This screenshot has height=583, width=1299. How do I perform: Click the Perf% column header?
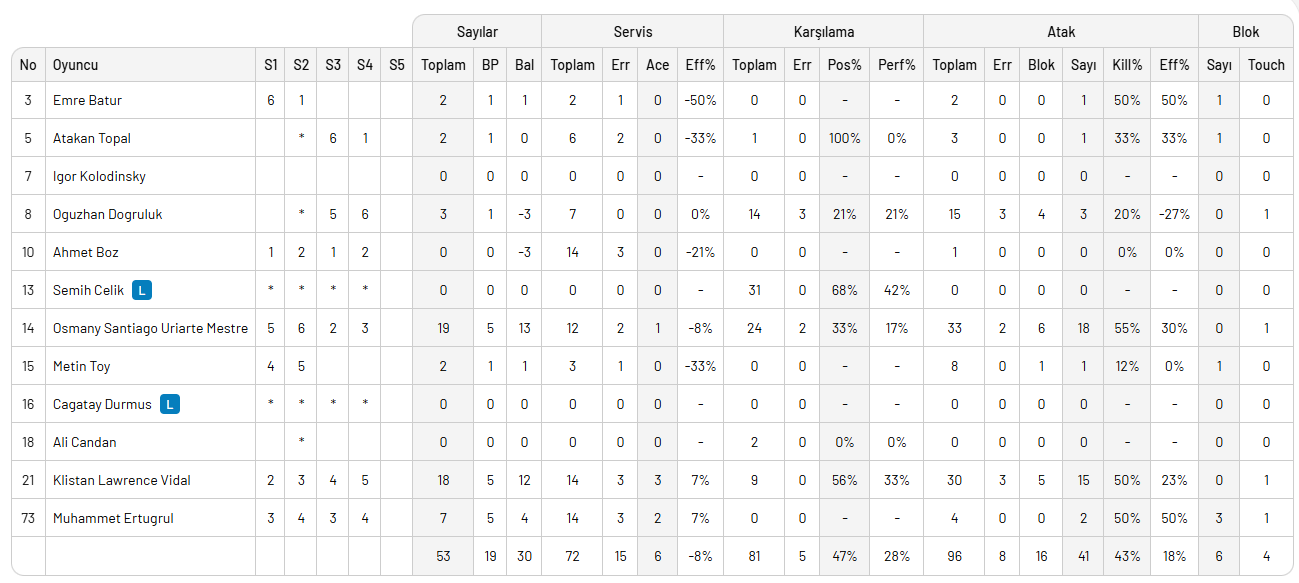(x=897, y=65)
